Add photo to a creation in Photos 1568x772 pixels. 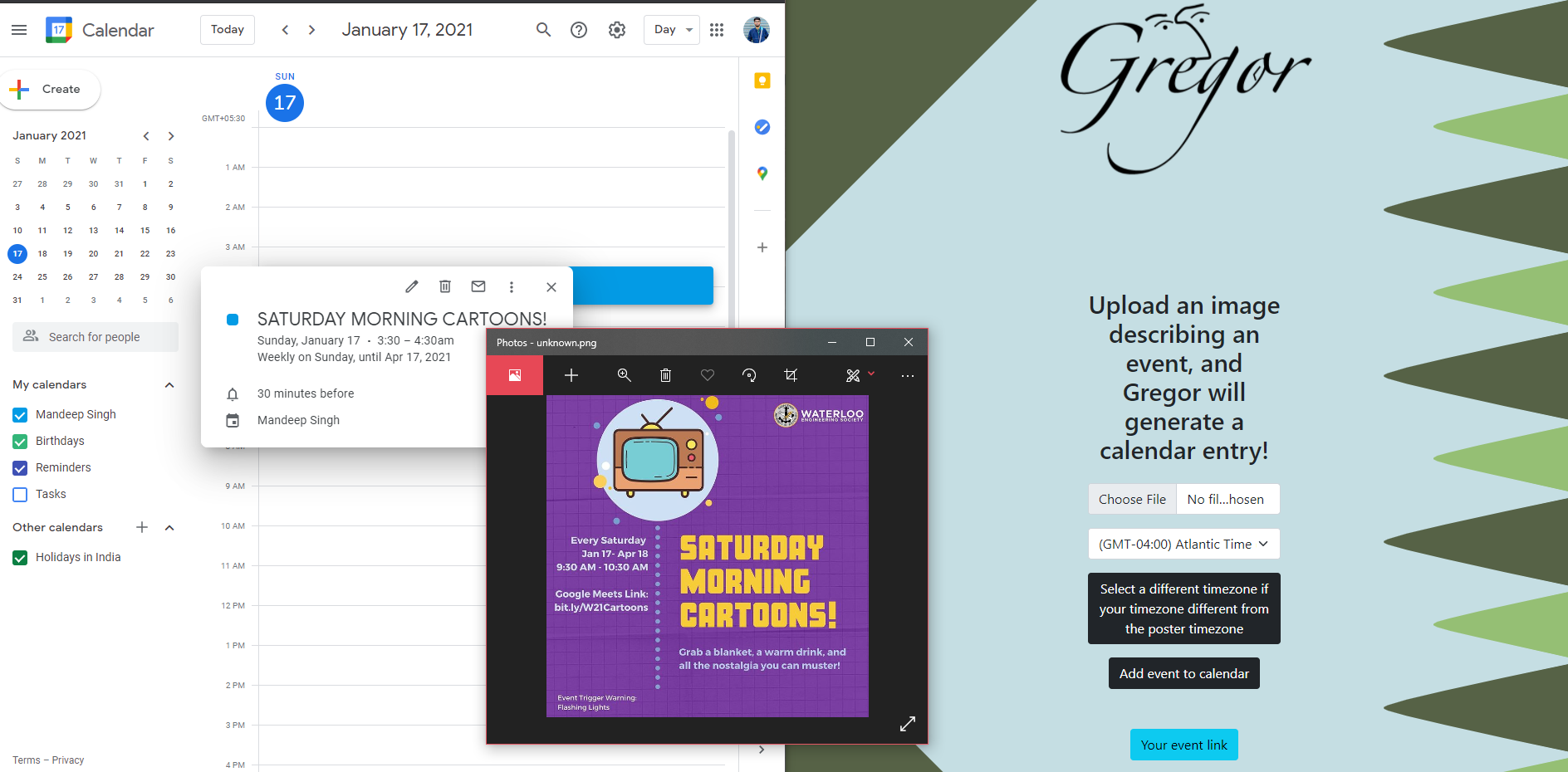[x=571, y=375]
